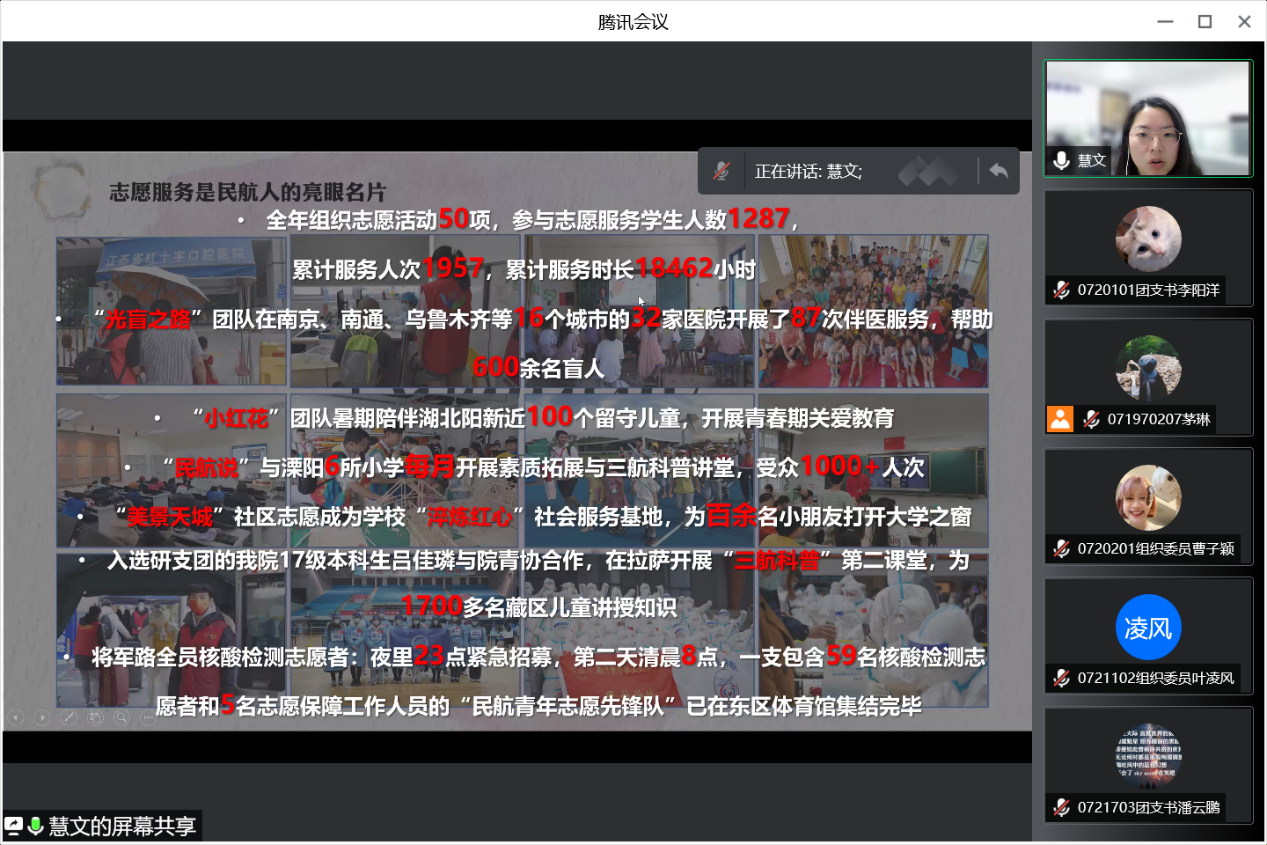Click green microphone icon beside 慧文的屏幕共享
The height and width of the screenshot is (845, 1267).
pyautogui.click(x=36, y=826)
